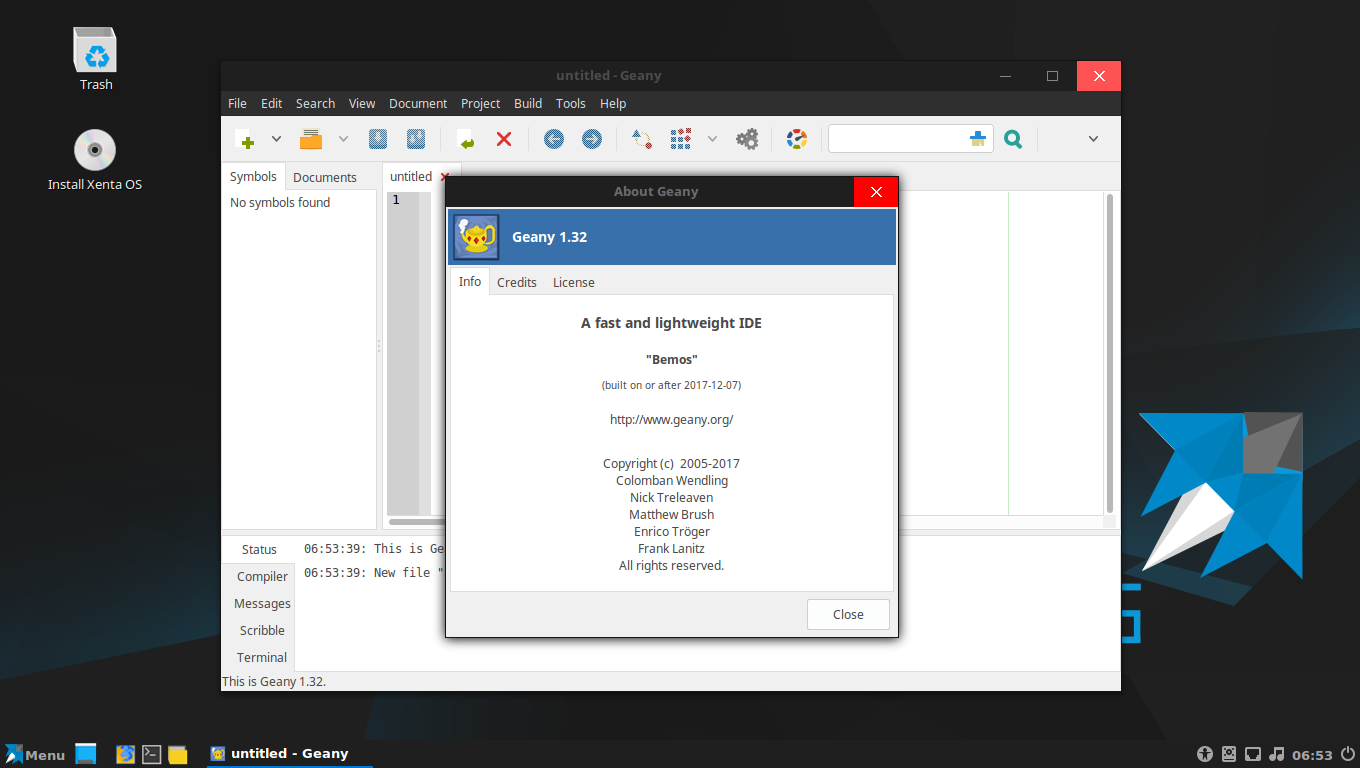Expand the toolbar overflow chevron

[x=1093, y=139]
